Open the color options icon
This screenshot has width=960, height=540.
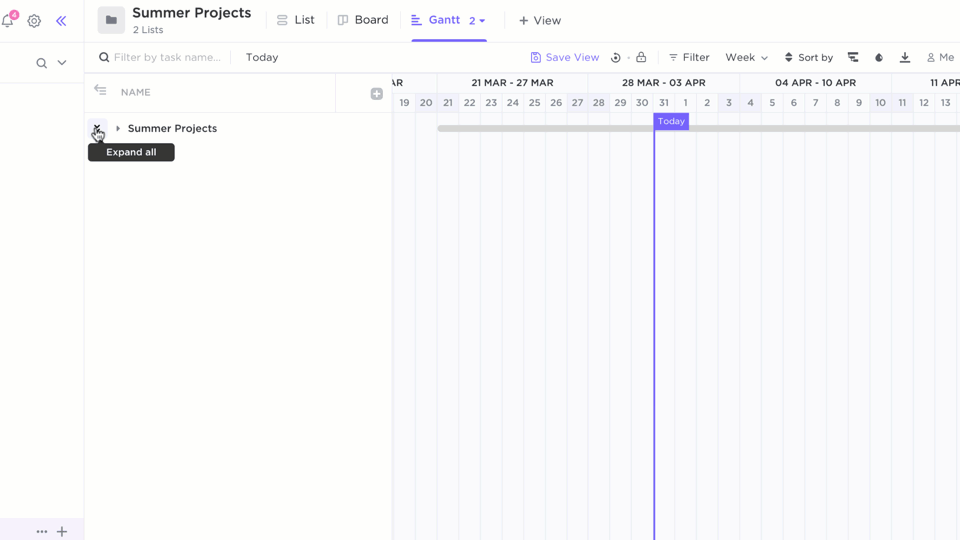(x=879, y=58)
